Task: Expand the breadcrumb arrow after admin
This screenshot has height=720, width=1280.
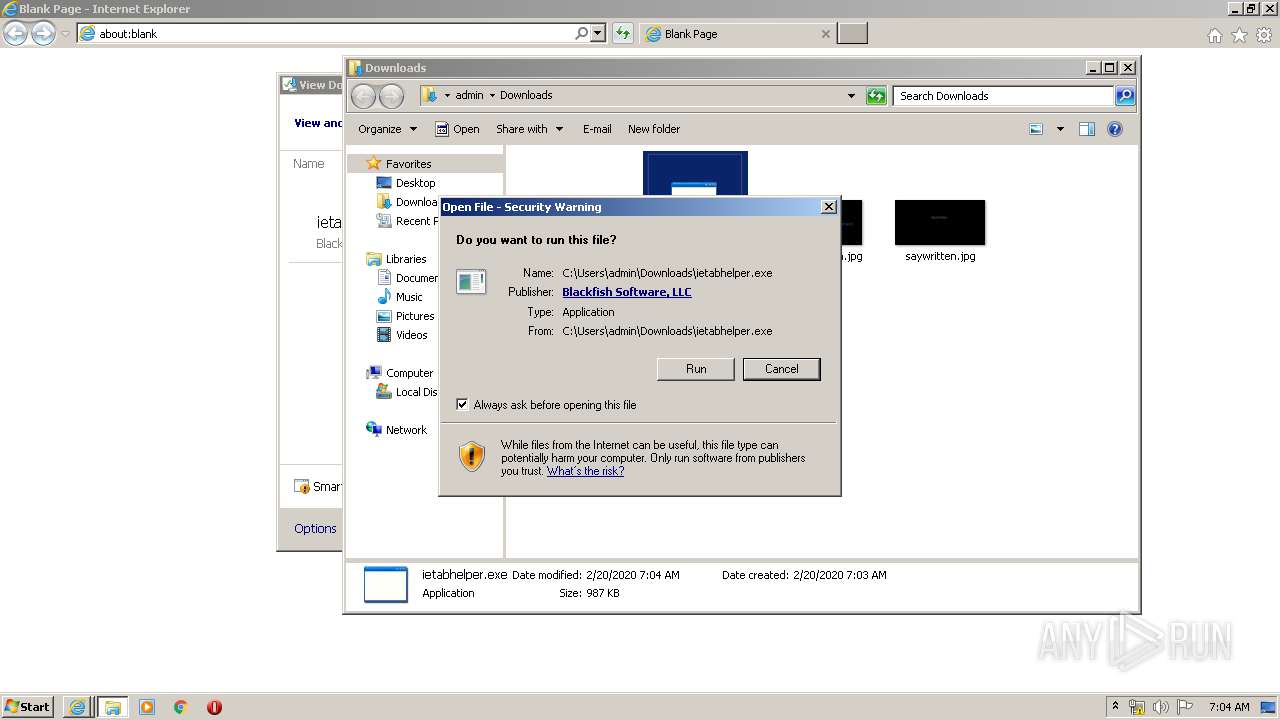Action: 493,95
